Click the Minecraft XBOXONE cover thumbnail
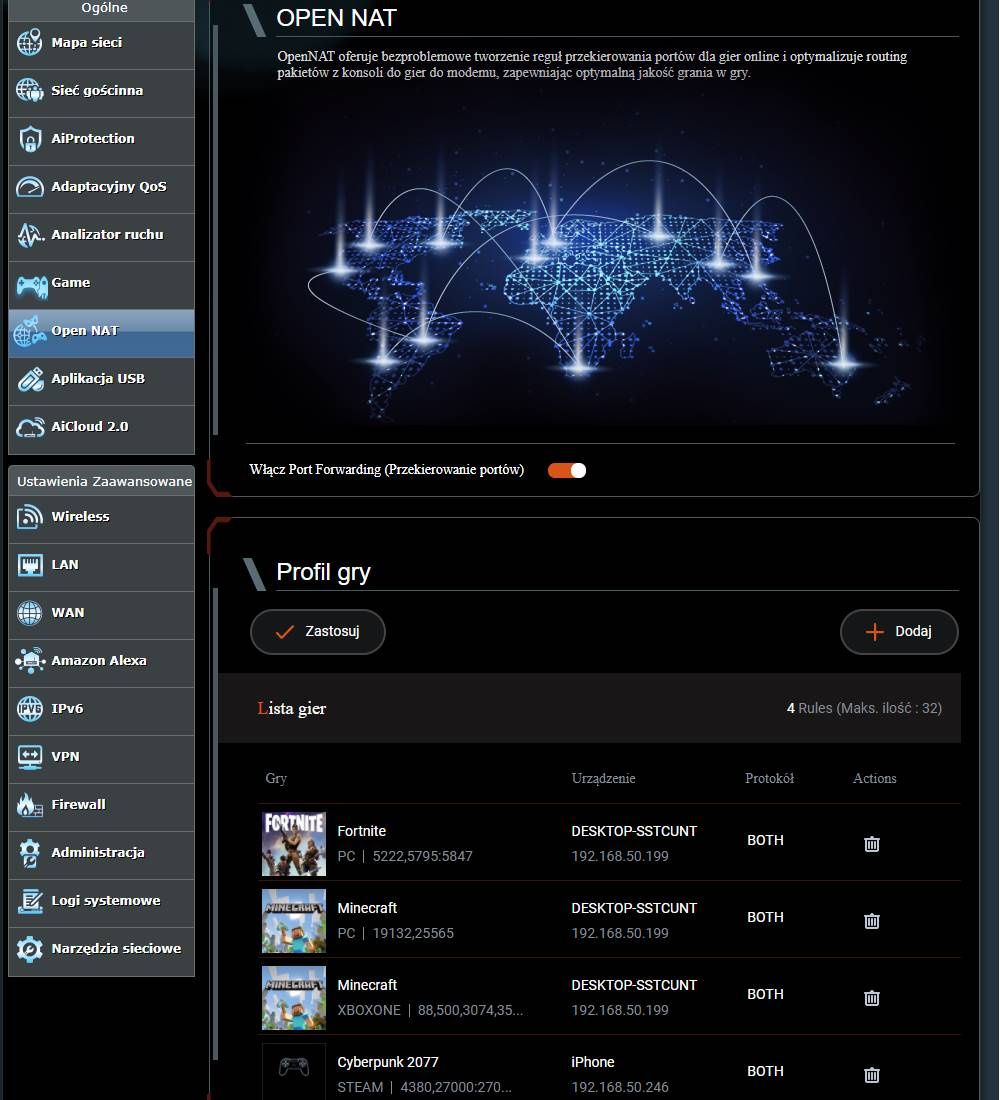This screenshot has height=1100, width=1000. click(294, 998)
